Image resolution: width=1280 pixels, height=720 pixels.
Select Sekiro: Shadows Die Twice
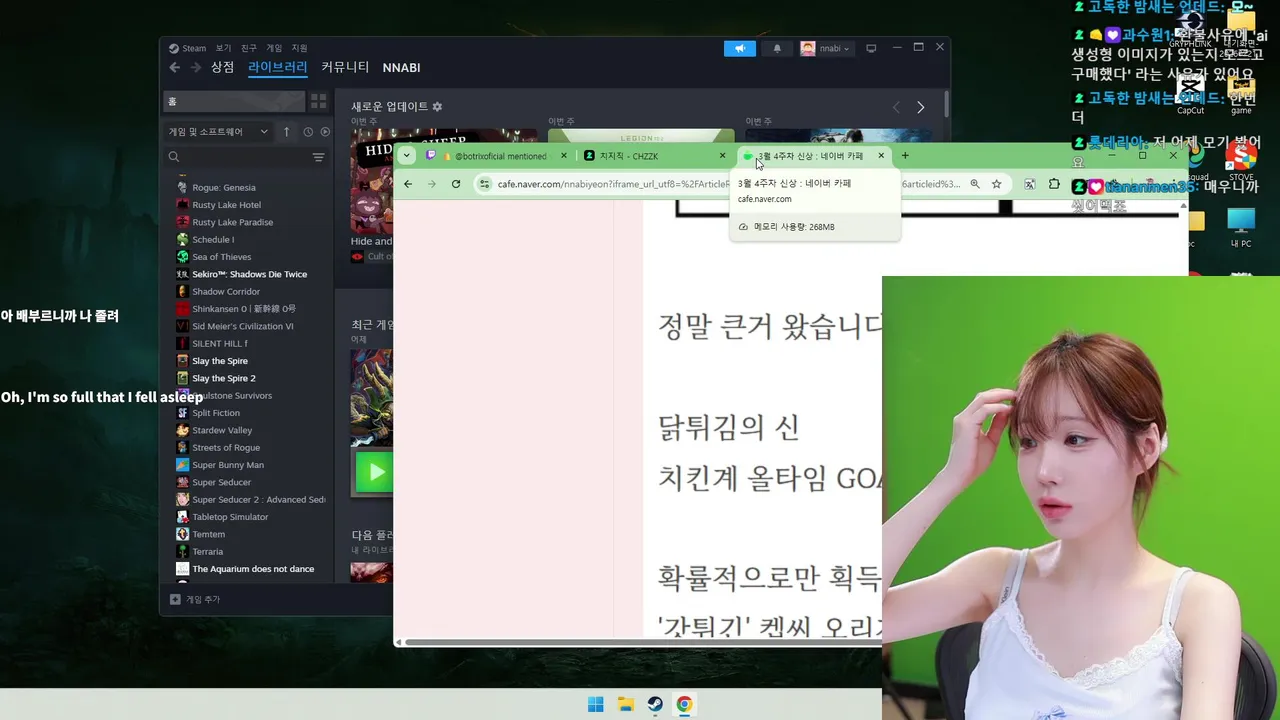248,274
